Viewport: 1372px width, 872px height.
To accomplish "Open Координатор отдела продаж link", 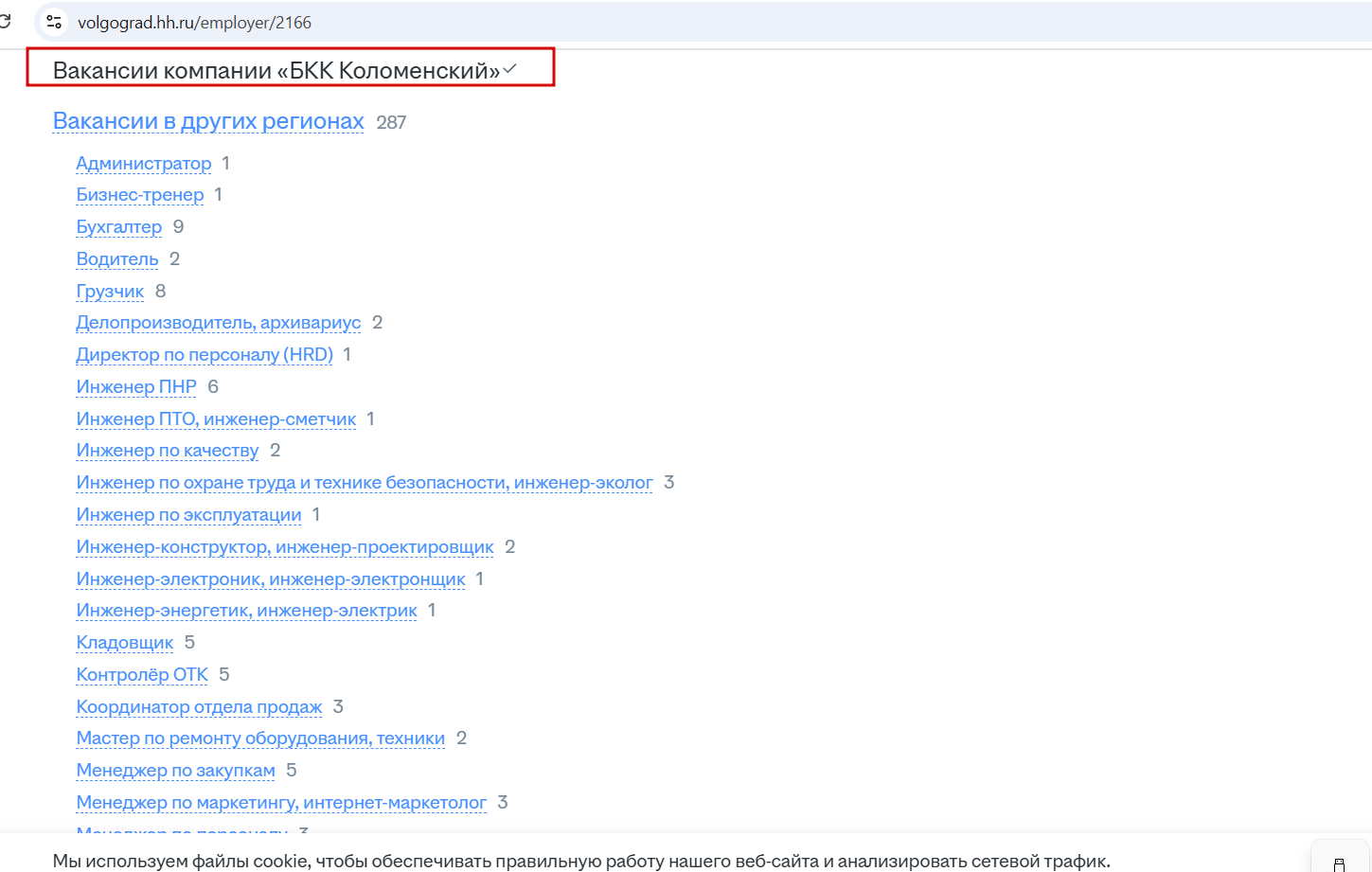I will pyautogui.click(x=199, y=707).
